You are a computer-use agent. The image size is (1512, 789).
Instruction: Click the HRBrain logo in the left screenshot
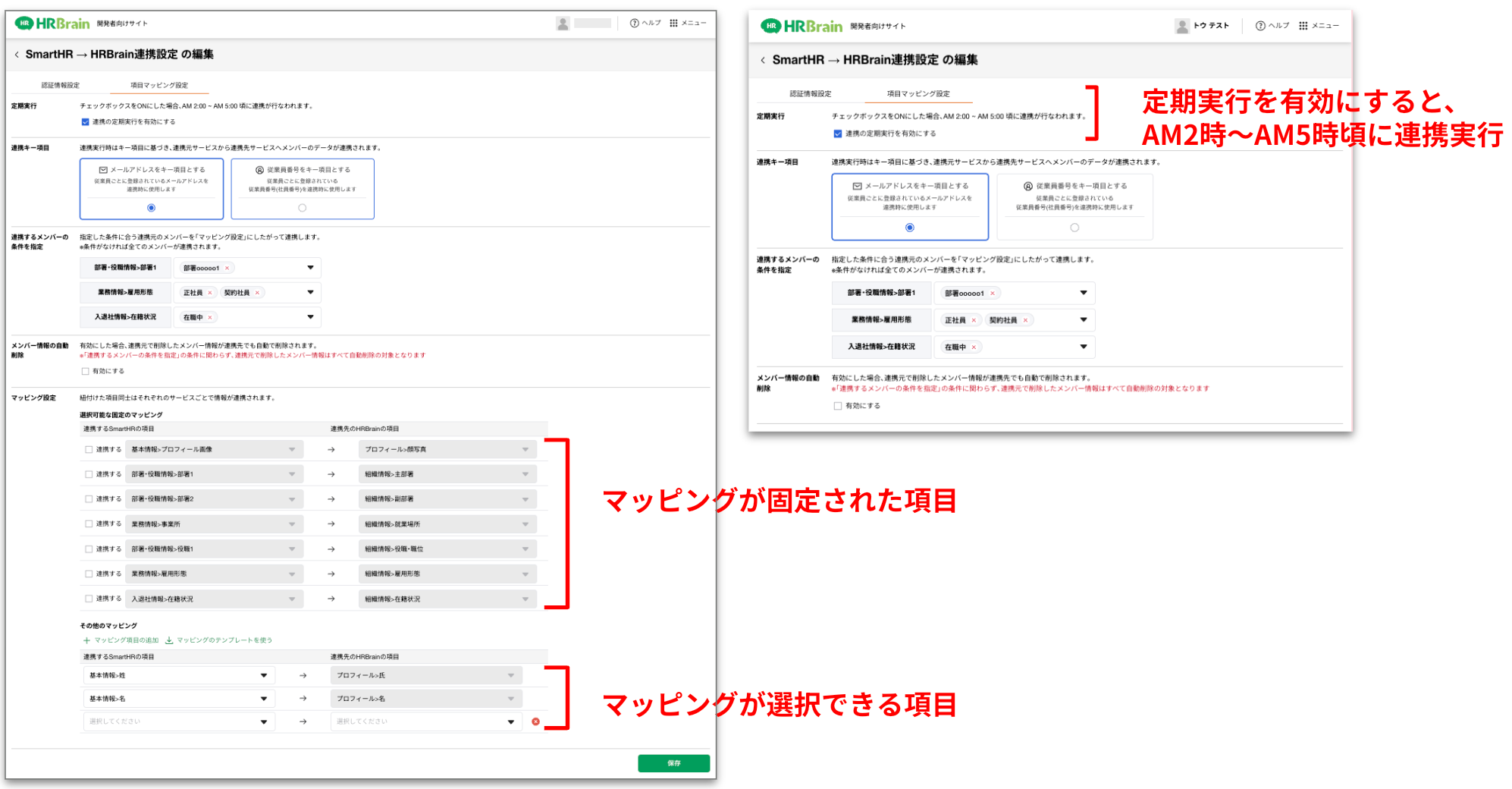[52, 24]
